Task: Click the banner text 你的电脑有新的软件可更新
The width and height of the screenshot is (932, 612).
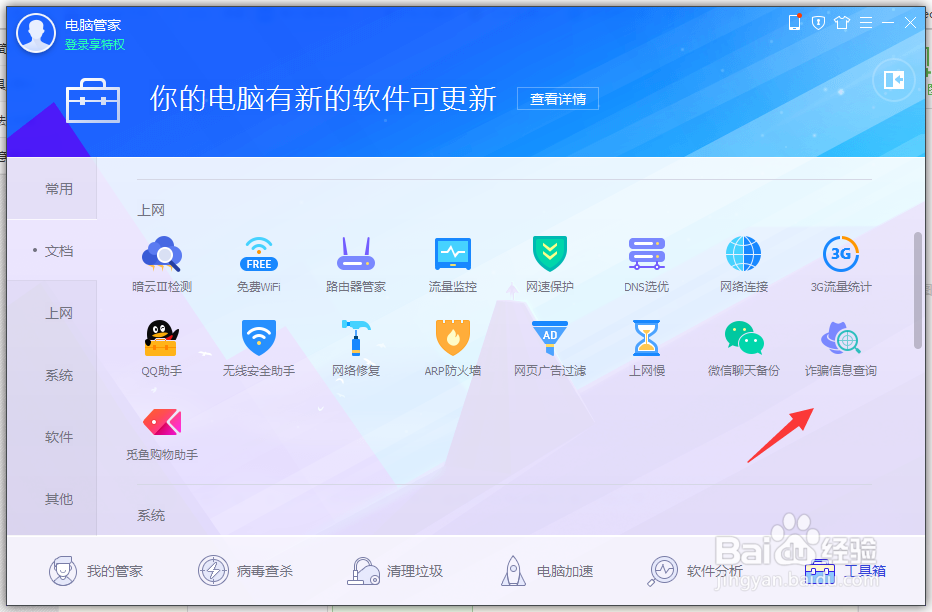Action: point(323,99)
